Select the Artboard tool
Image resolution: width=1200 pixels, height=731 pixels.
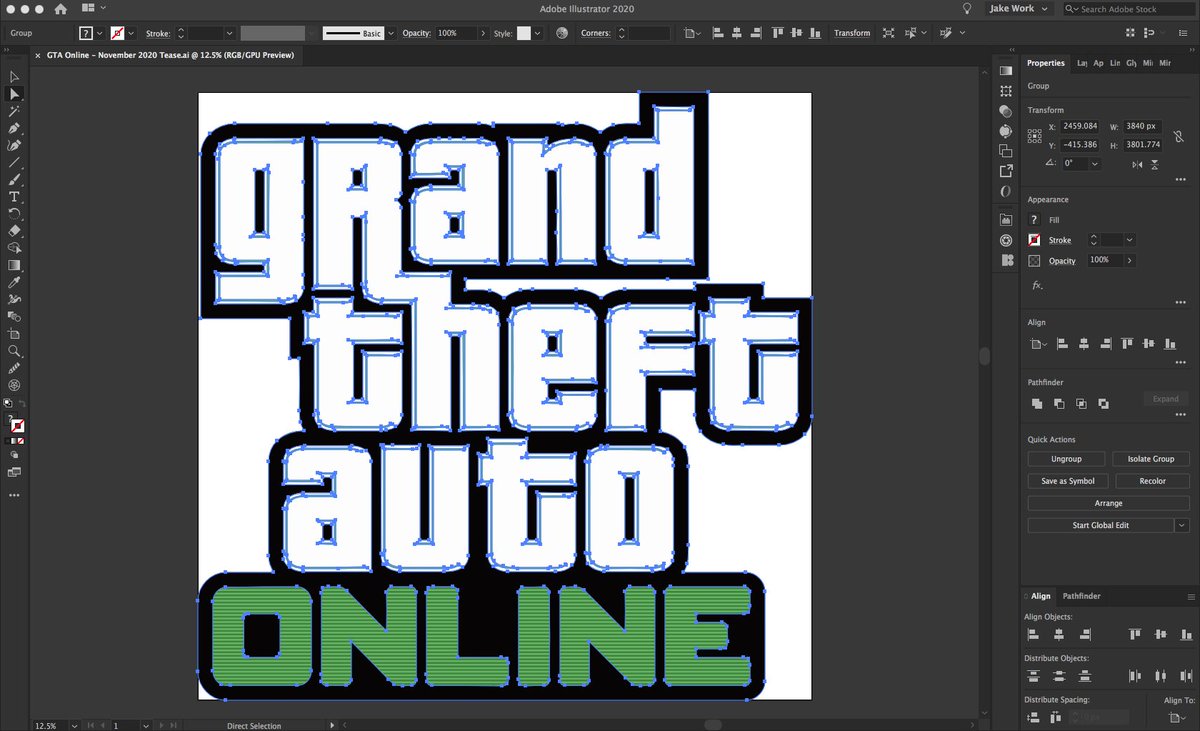click(x=14, y=334)
